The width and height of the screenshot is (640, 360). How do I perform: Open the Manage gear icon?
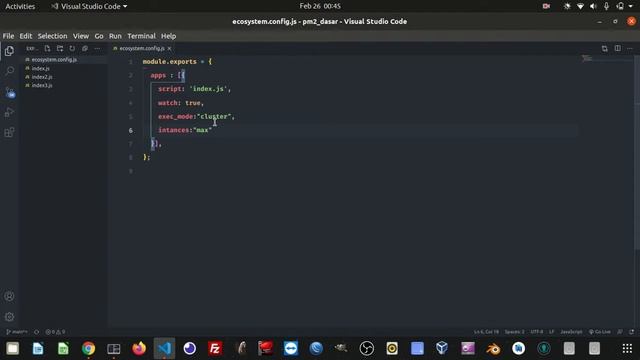point(9,316)
